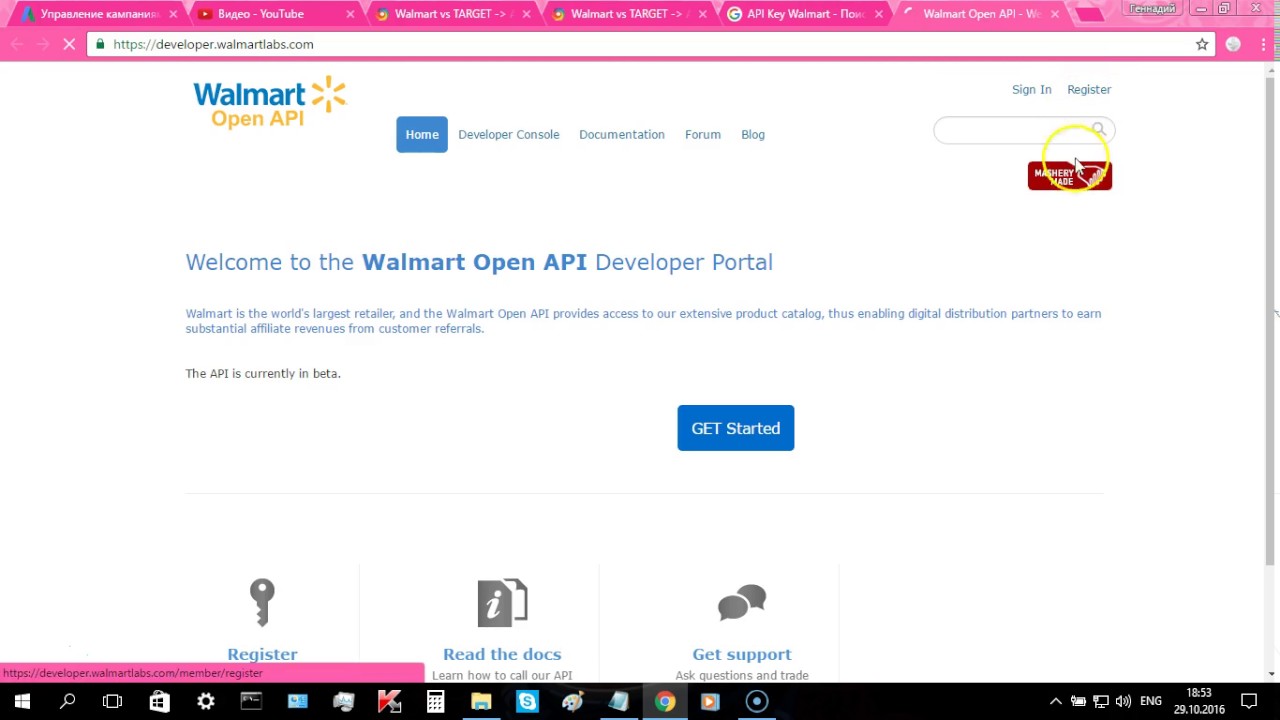This screenshot has width=1280, height=720.
Task: Open the Read the docs link
Action: 502,654
